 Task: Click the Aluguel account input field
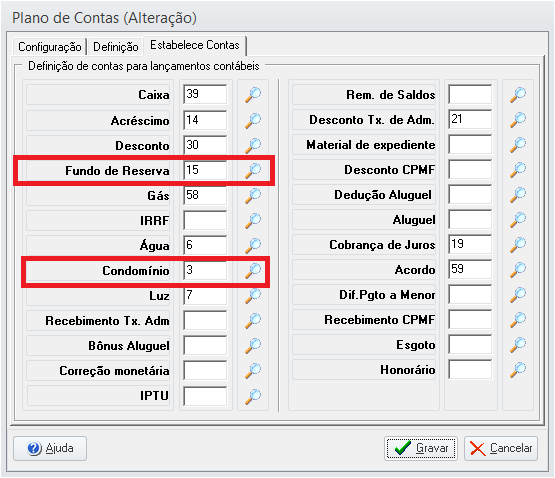(470, 220)
